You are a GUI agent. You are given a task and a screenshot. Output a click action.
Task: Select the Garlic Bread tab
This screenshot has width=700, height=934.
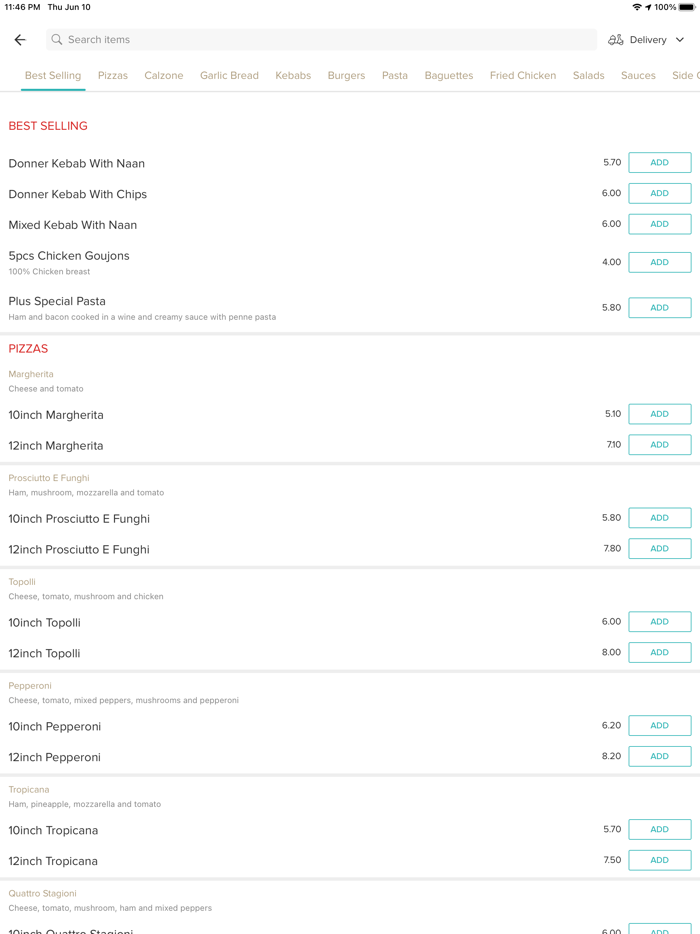coord(229,76)
